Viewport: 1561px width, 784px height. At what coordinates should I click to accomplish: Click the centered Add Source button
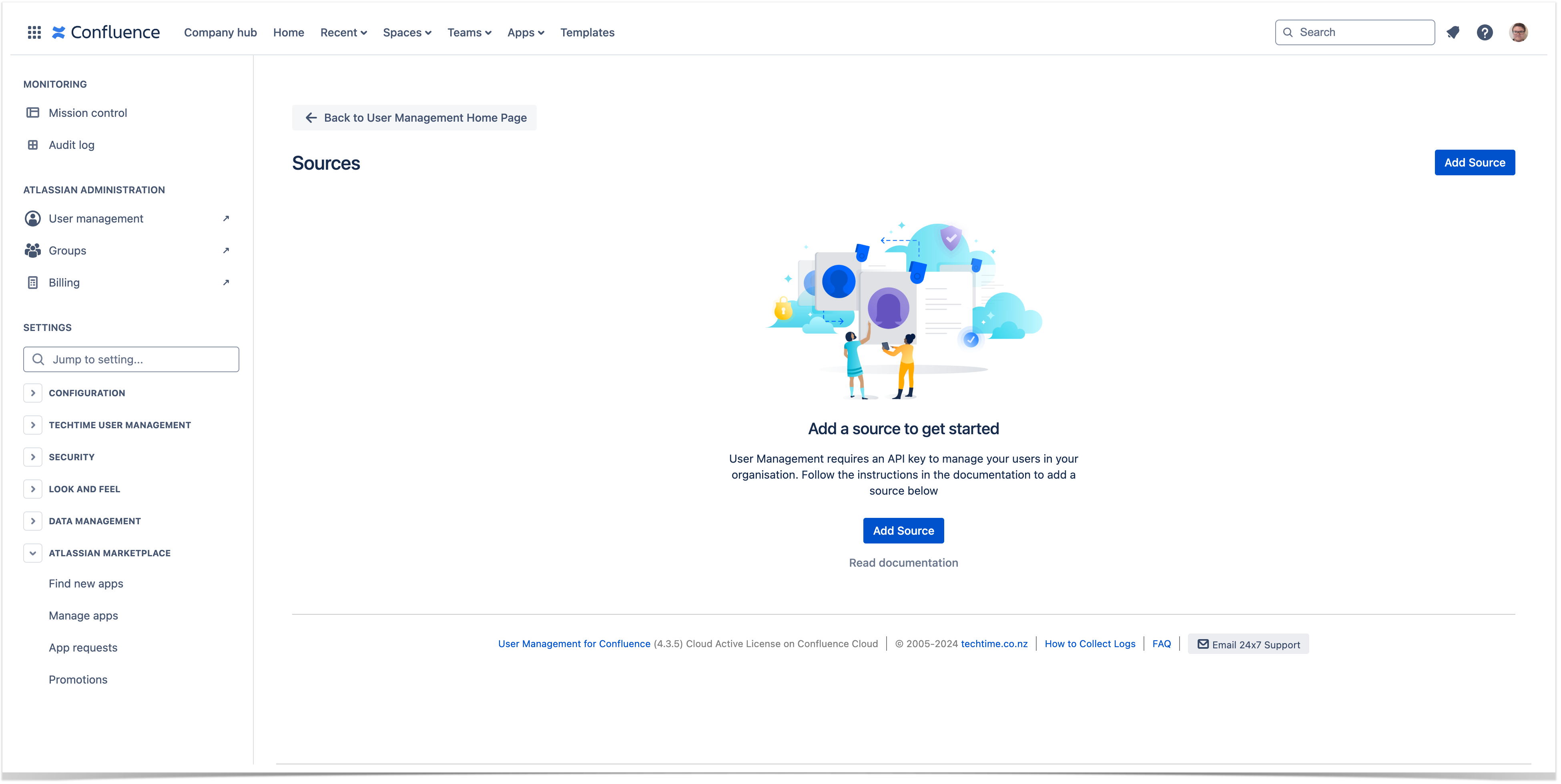tap(903, 531)
